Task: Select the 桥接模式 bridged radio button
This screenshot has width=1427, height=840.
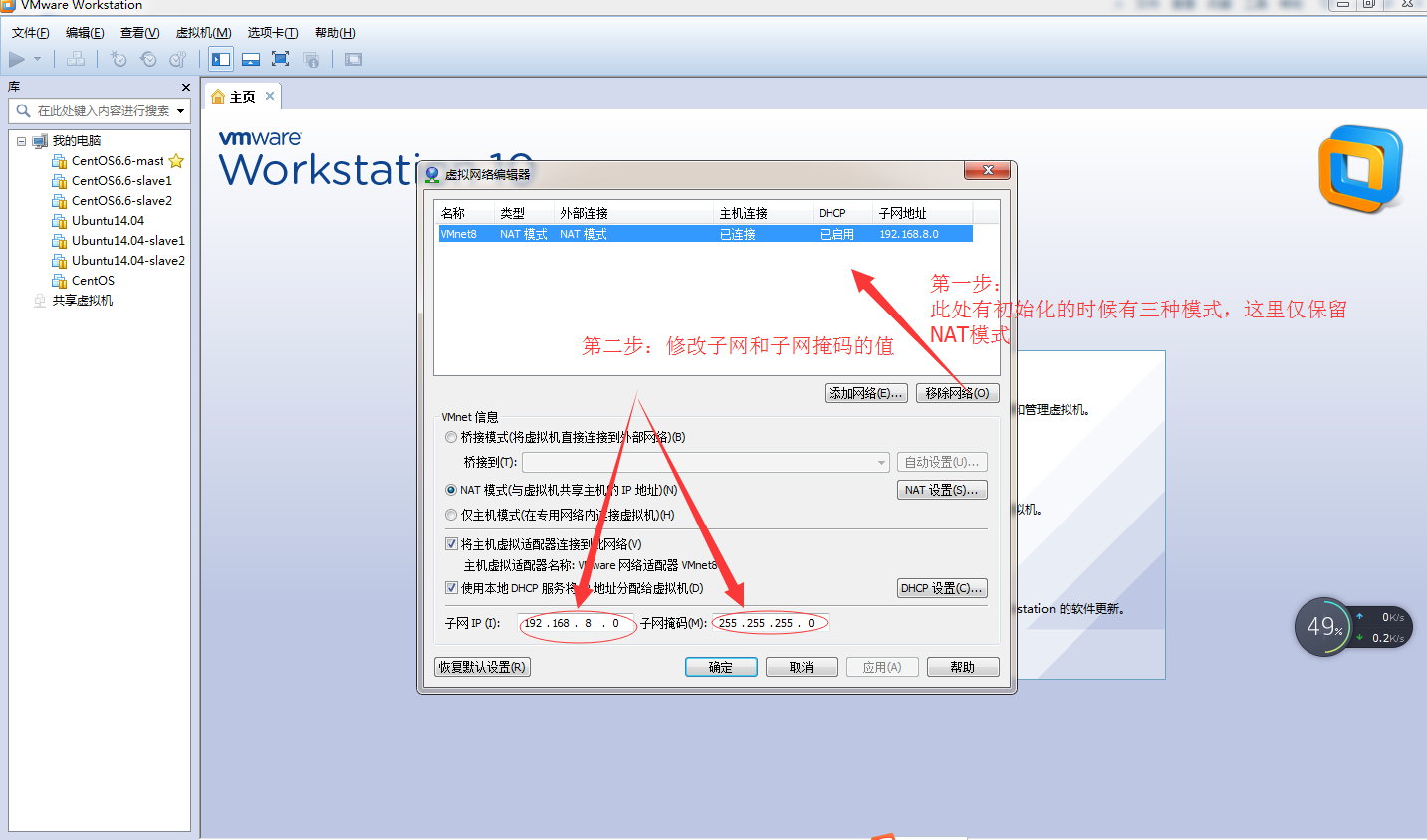Action: pyautogui.click(x=451, y=437)
